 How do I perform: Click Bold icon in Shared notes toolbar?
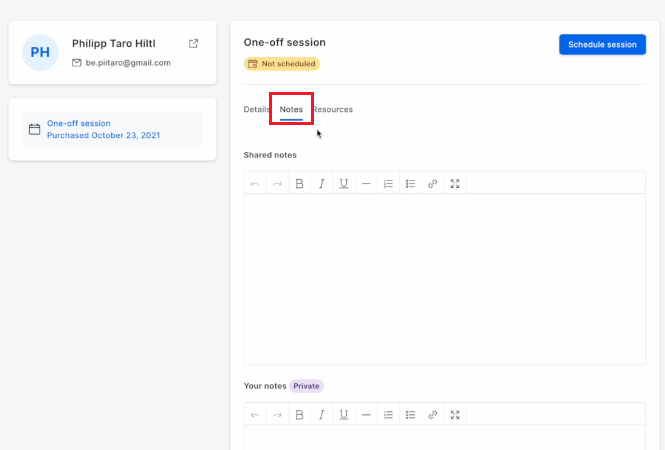[x=299, y=184]
